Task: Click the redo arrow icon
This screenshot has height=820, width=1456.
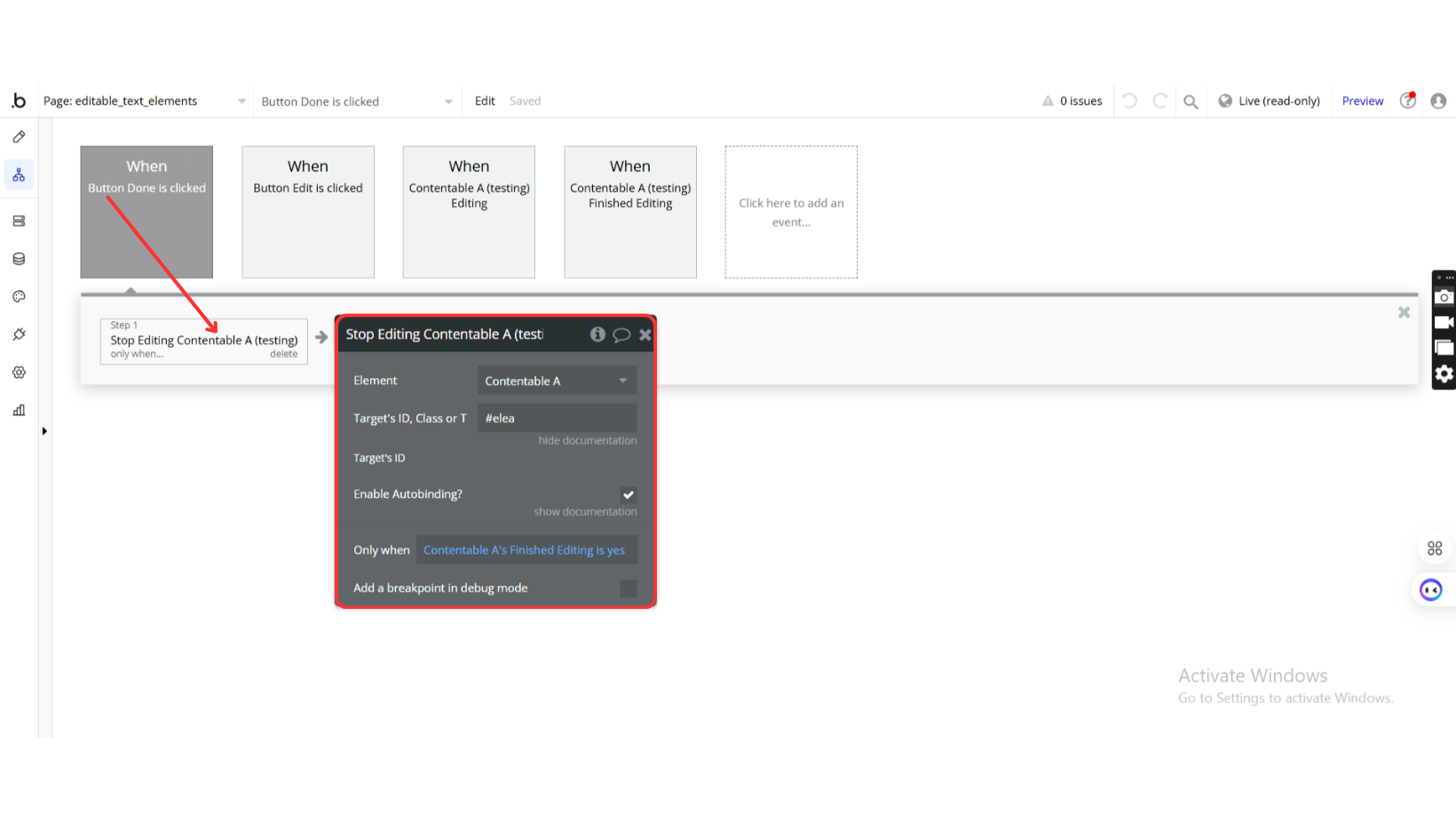Action: pos(1159,101)
